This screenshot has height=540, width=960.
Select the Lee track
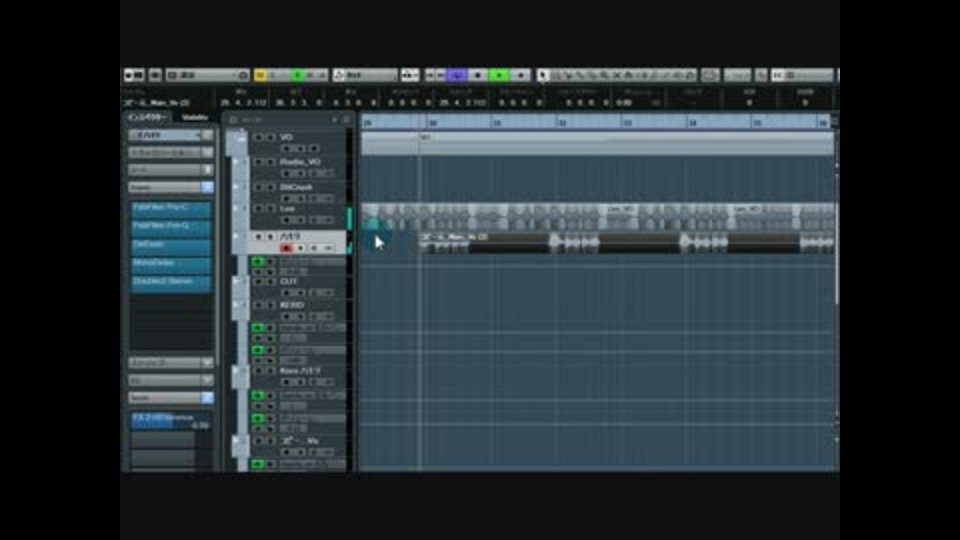tap(287, 209)
